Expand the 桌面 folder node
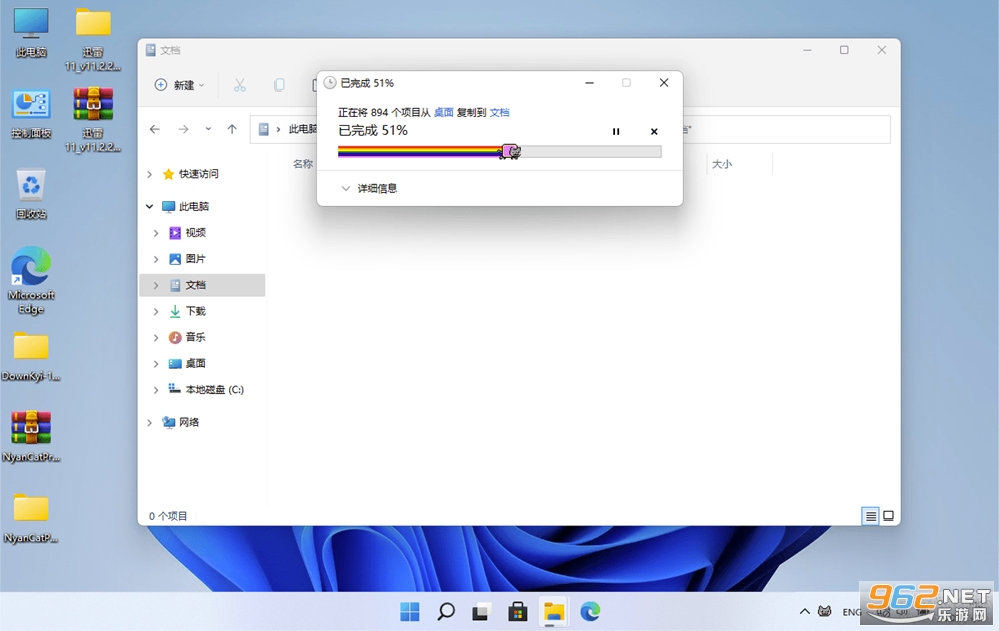 tap(156, 364)
